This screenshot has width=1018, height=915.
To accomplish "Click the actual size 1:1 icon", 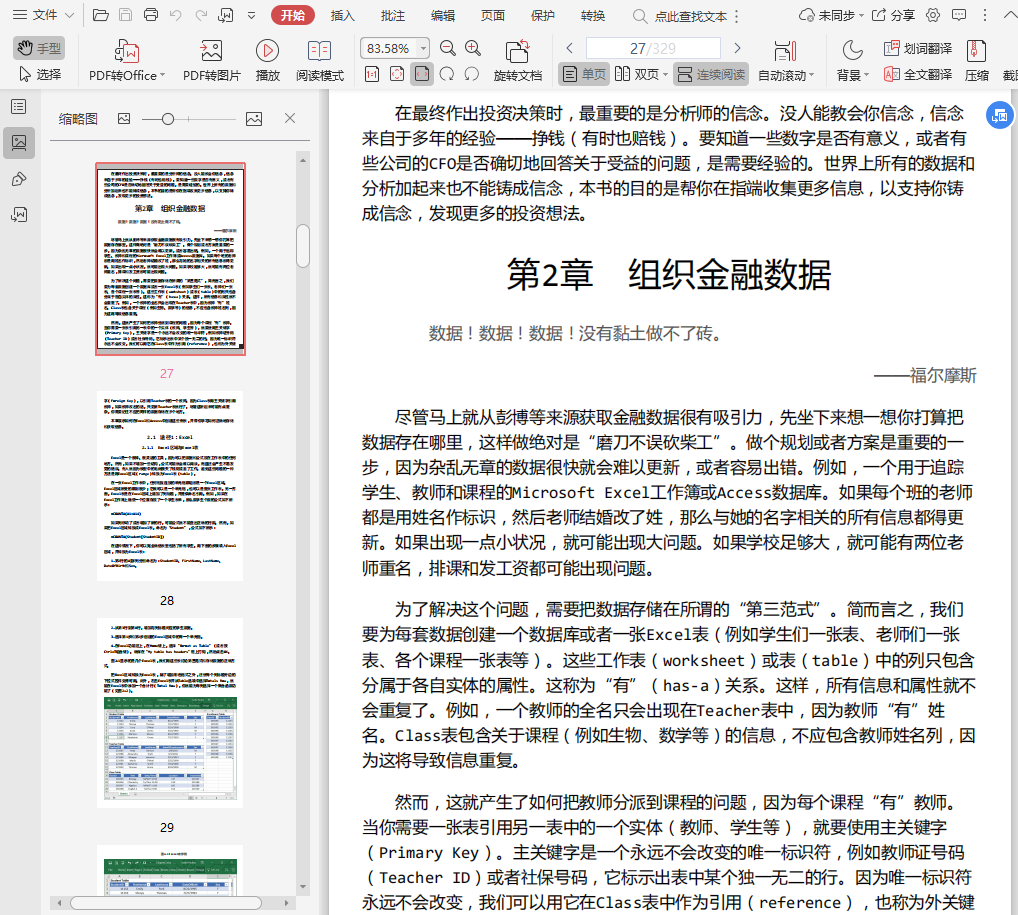I will 372,74.
